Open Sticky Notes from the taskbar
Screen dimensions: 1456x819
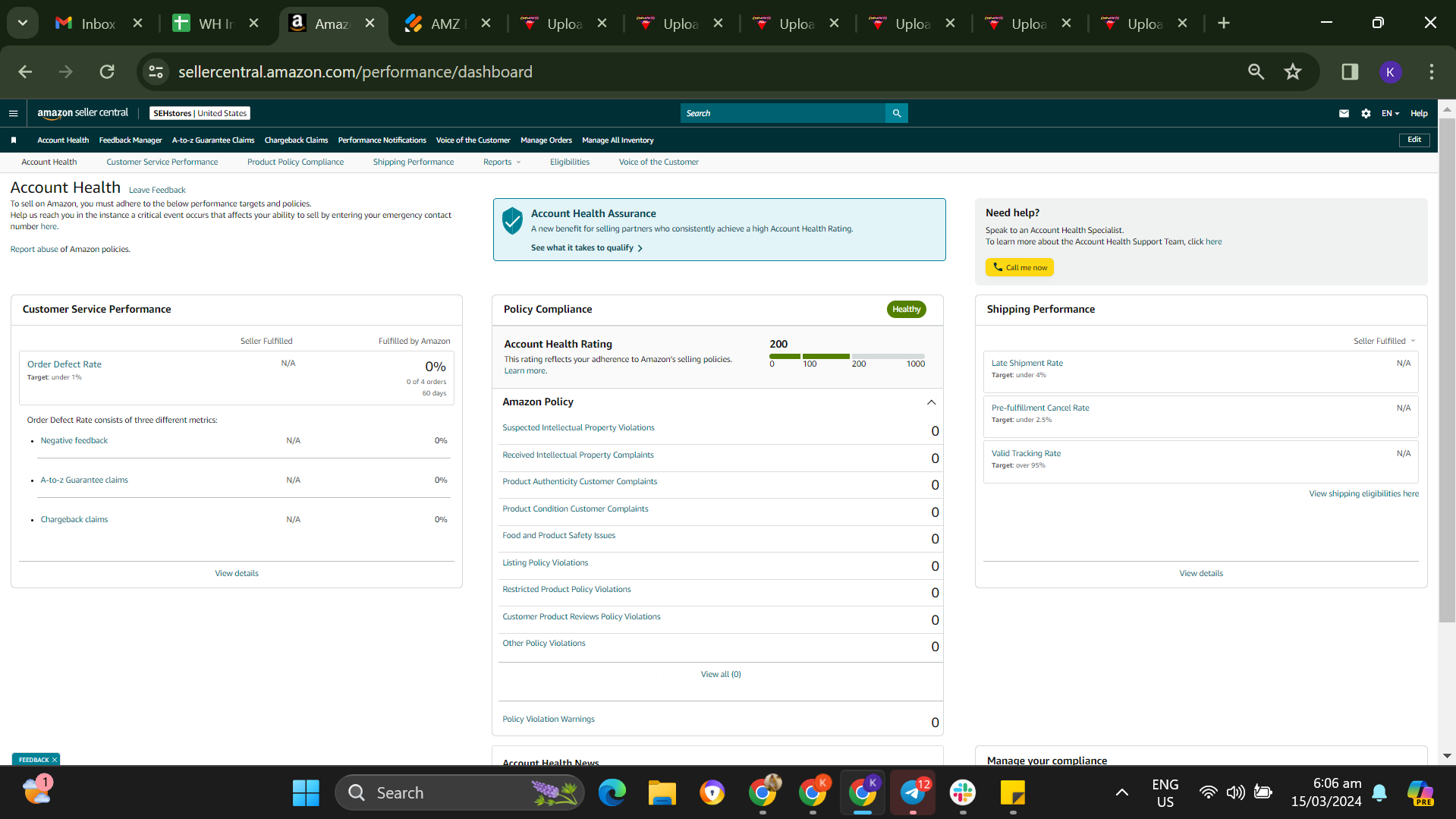click(1013, 793)
